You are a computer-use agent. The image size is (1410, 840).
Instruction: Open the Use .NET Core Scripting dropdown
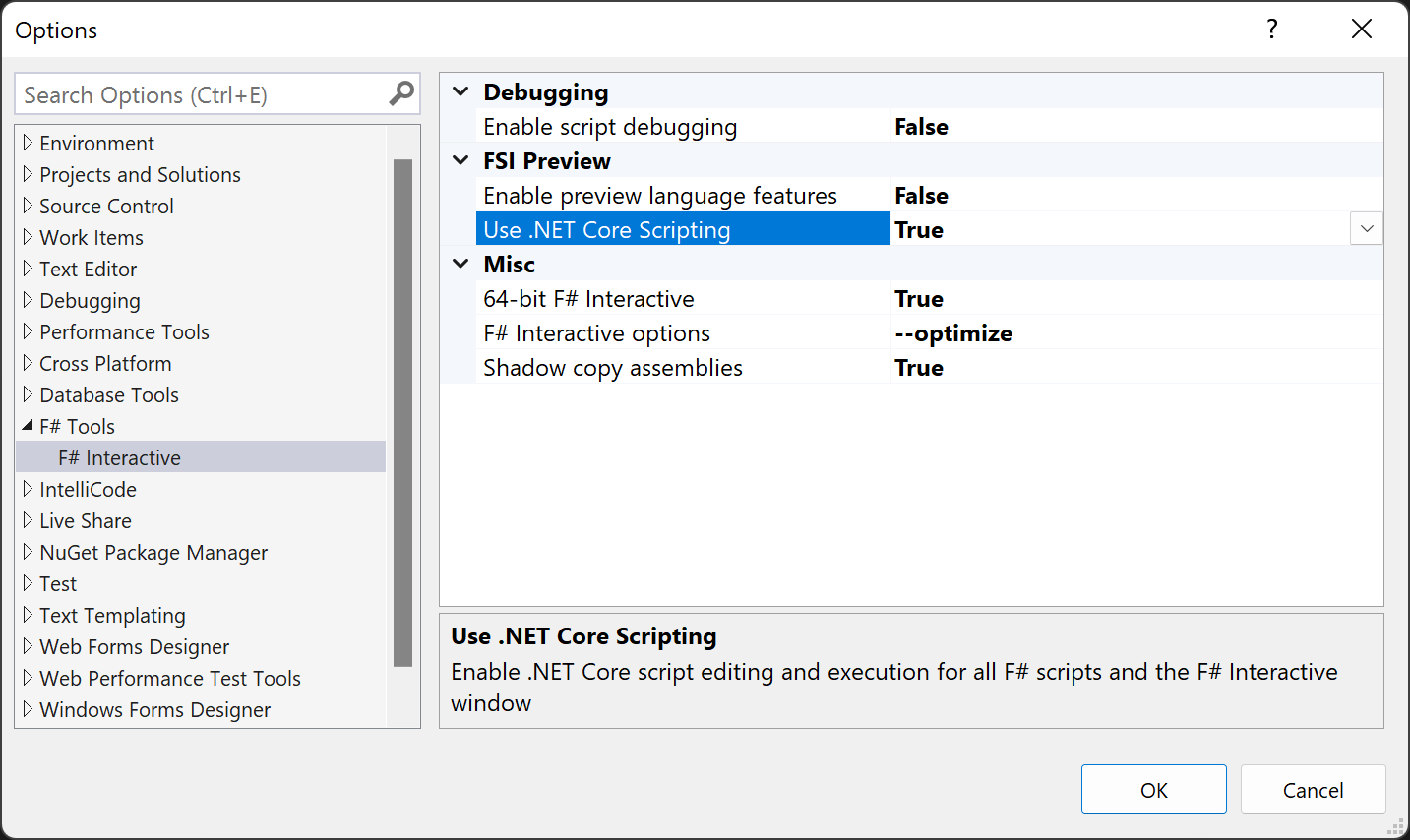[1366, 228]
